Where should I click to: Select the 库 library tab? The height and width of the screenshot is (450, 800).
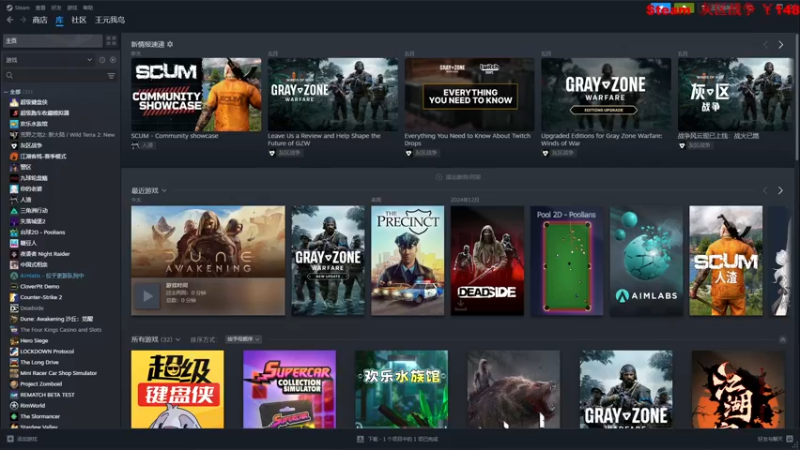click(59, 20)
